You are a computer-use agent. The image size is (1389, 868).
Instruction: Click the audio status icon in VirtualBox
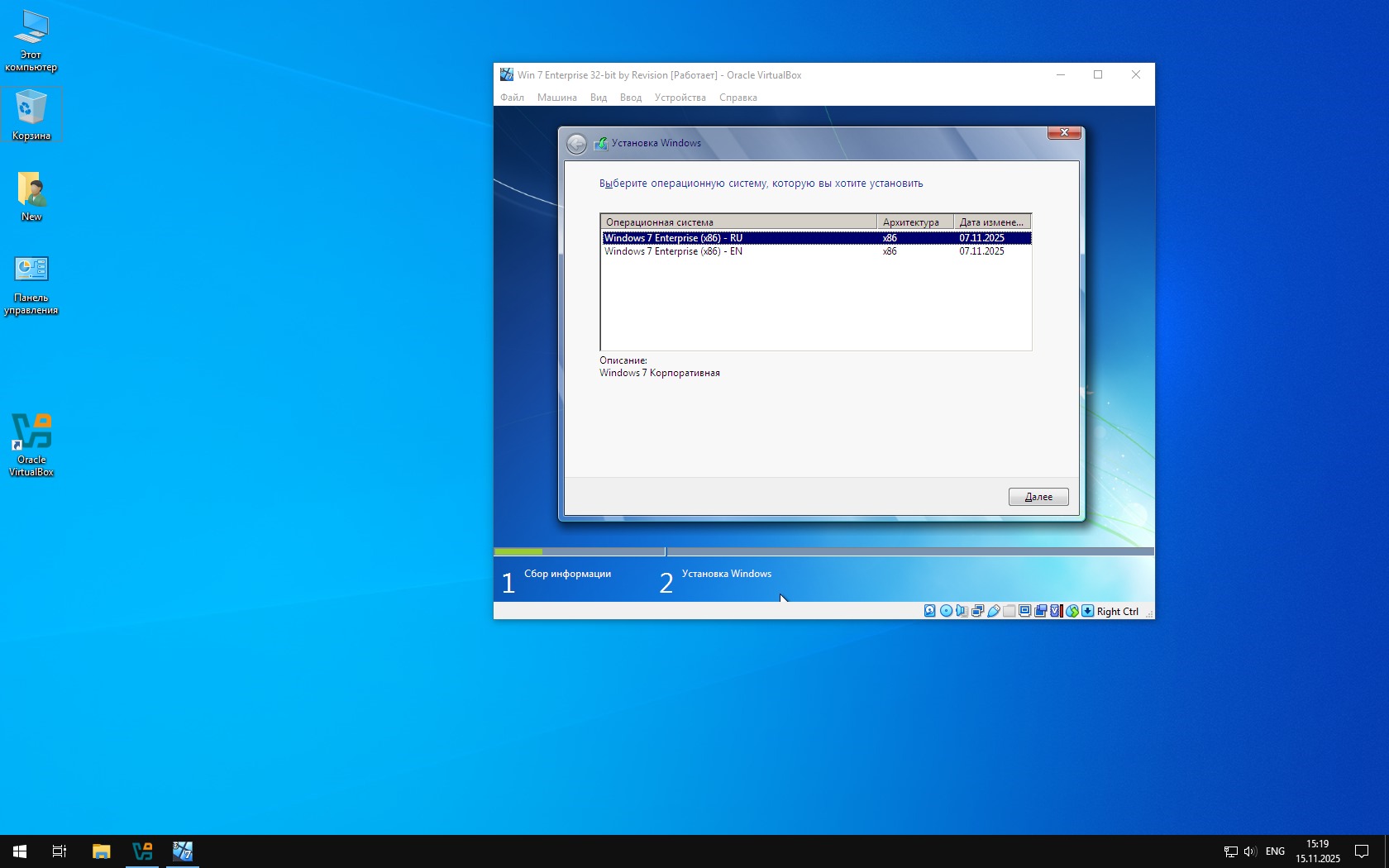(962, 611)
